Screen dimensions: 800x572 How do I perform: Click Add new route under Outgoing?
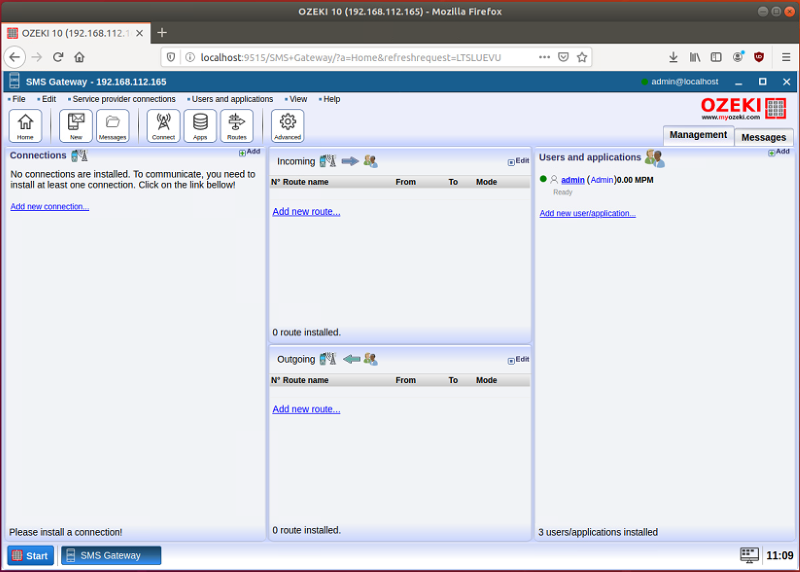pyautogui.click(x=306, y=409)
